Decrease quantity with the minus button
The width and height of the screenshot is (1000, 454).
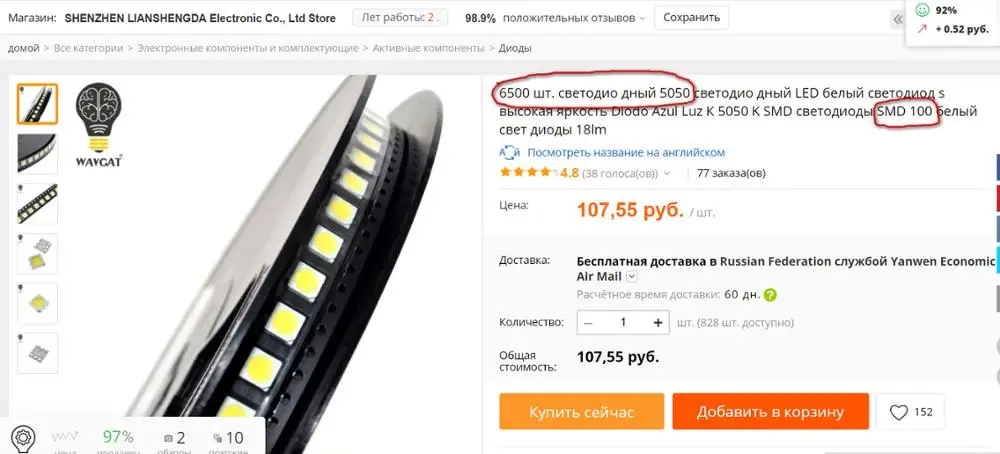point(588,323)
